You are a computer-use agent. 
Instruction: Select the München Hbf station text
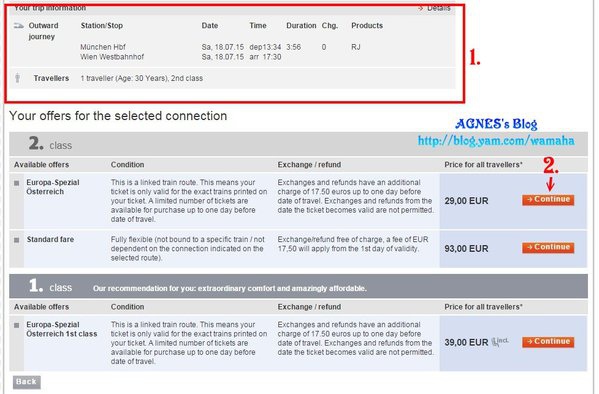point(103,47)
